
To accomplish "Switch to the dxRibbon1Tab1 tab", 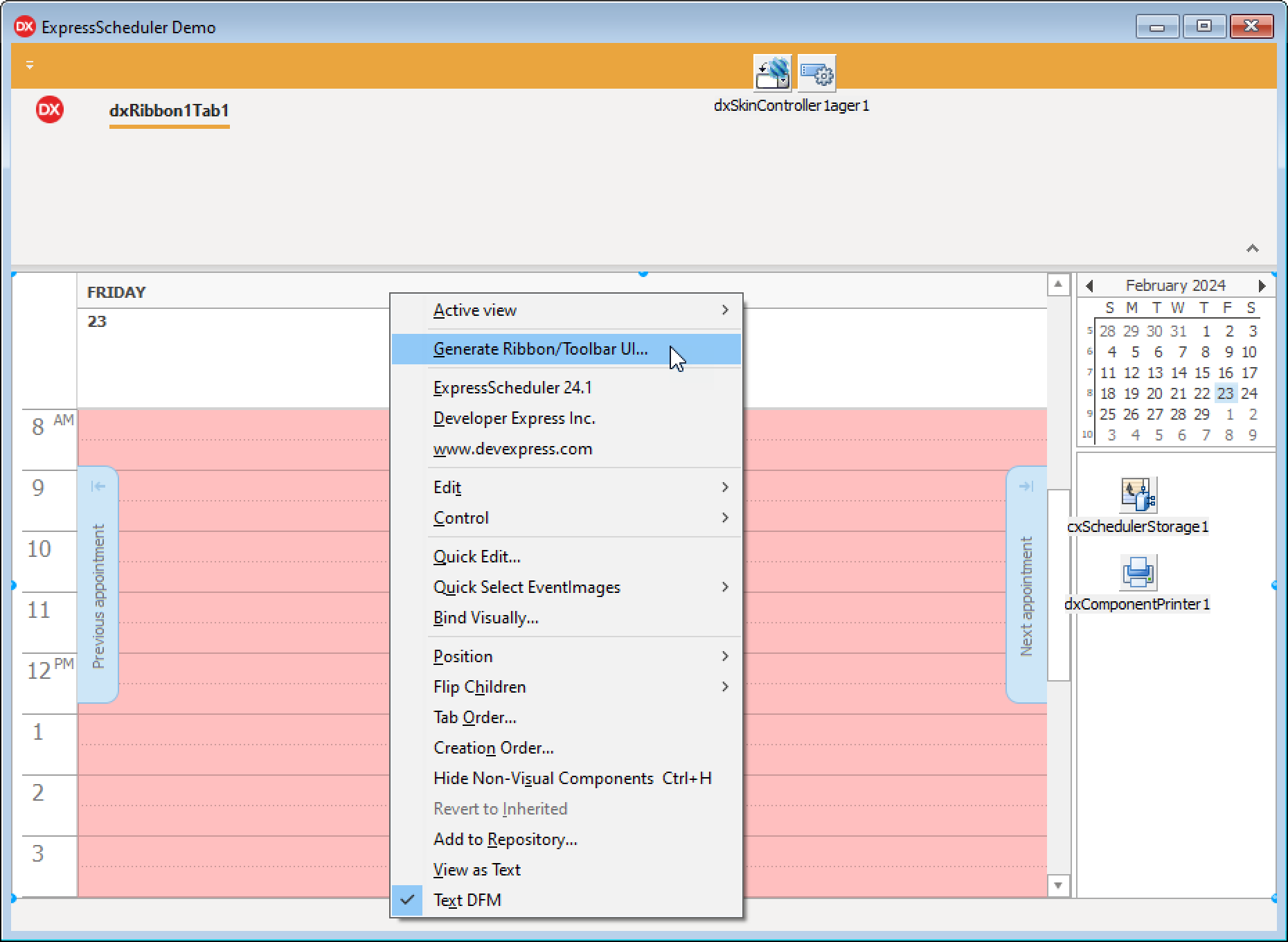I will coord(169,111).
